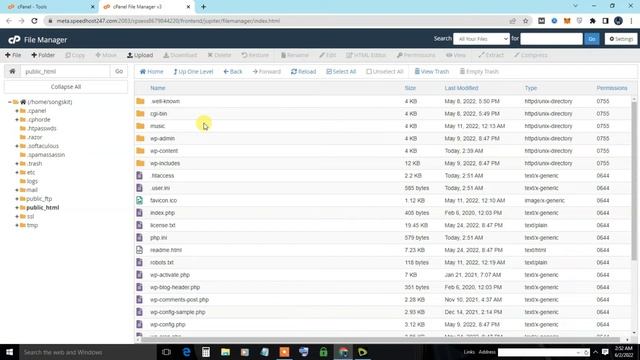
Task: Select the wp-config.php file name
Action: click(x=168, y=324)
